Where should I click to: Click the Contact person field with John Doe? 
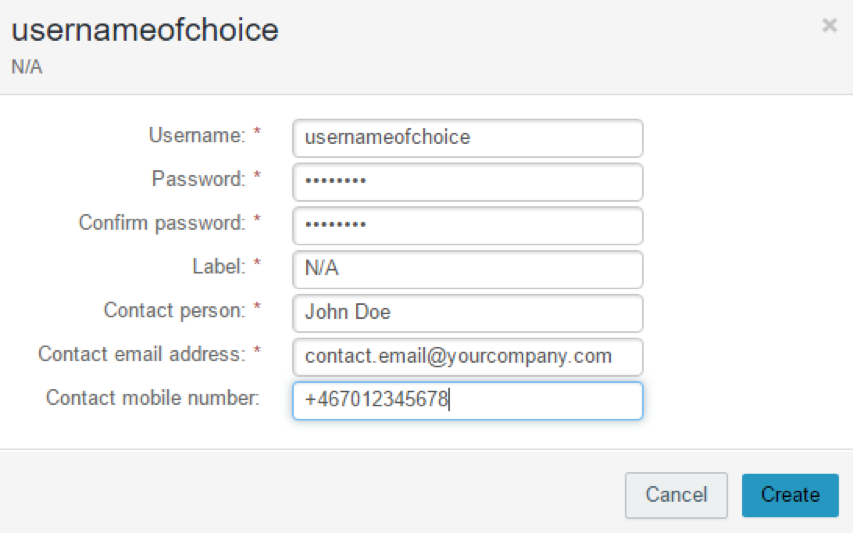[467, 313]
